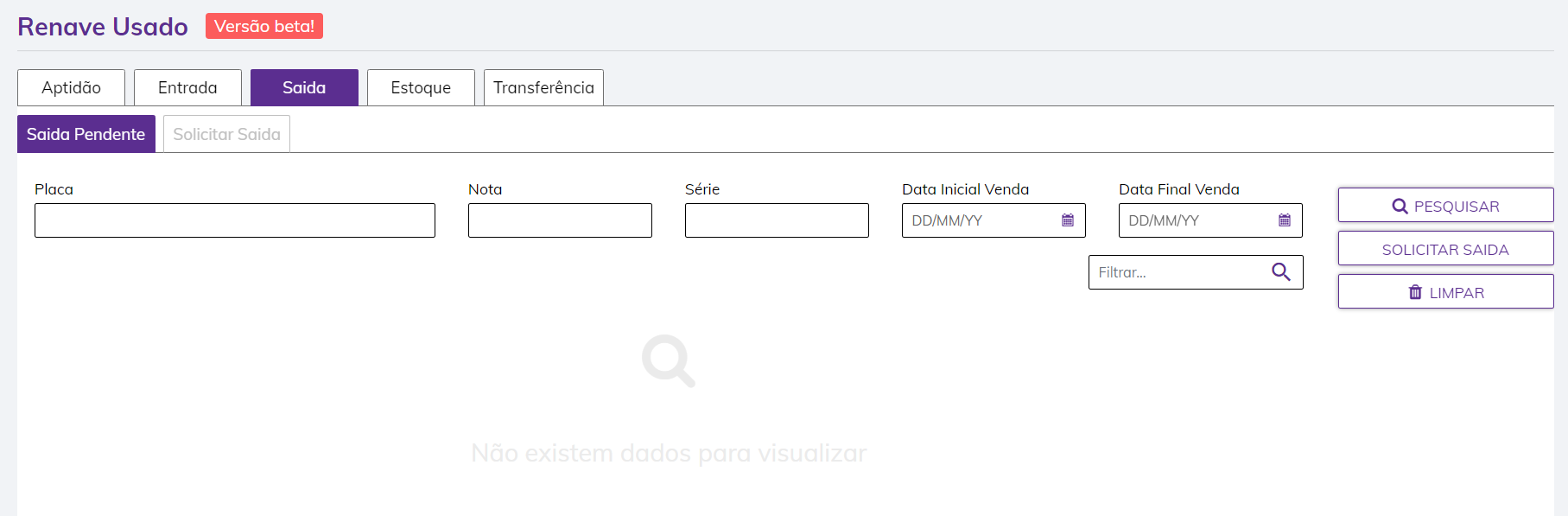Viewport: 1568px width, 516px height.
Task: Select the Série text field
Action: coord(777,220)
